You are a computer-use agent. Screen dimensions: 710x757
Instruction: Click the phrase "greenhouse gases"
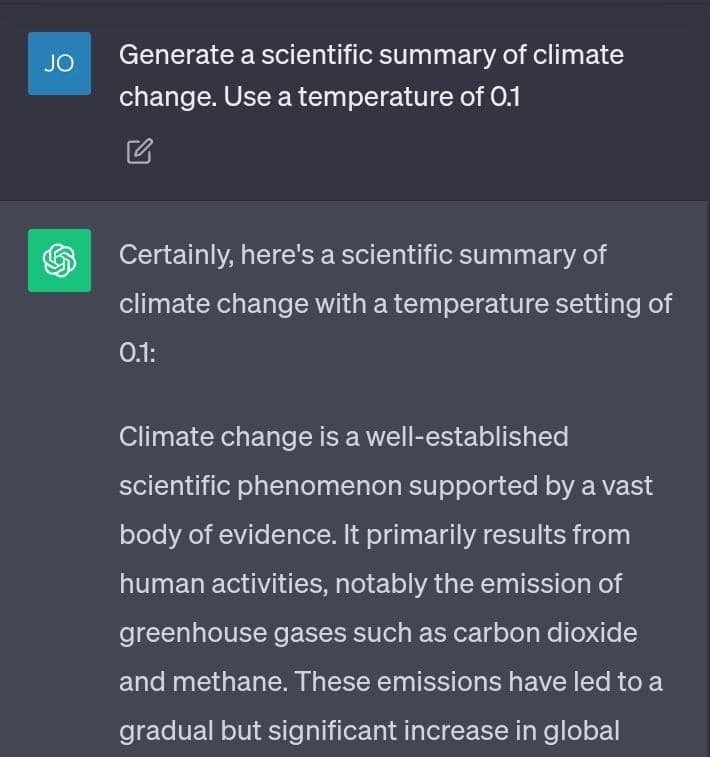(x=233, y=633)
